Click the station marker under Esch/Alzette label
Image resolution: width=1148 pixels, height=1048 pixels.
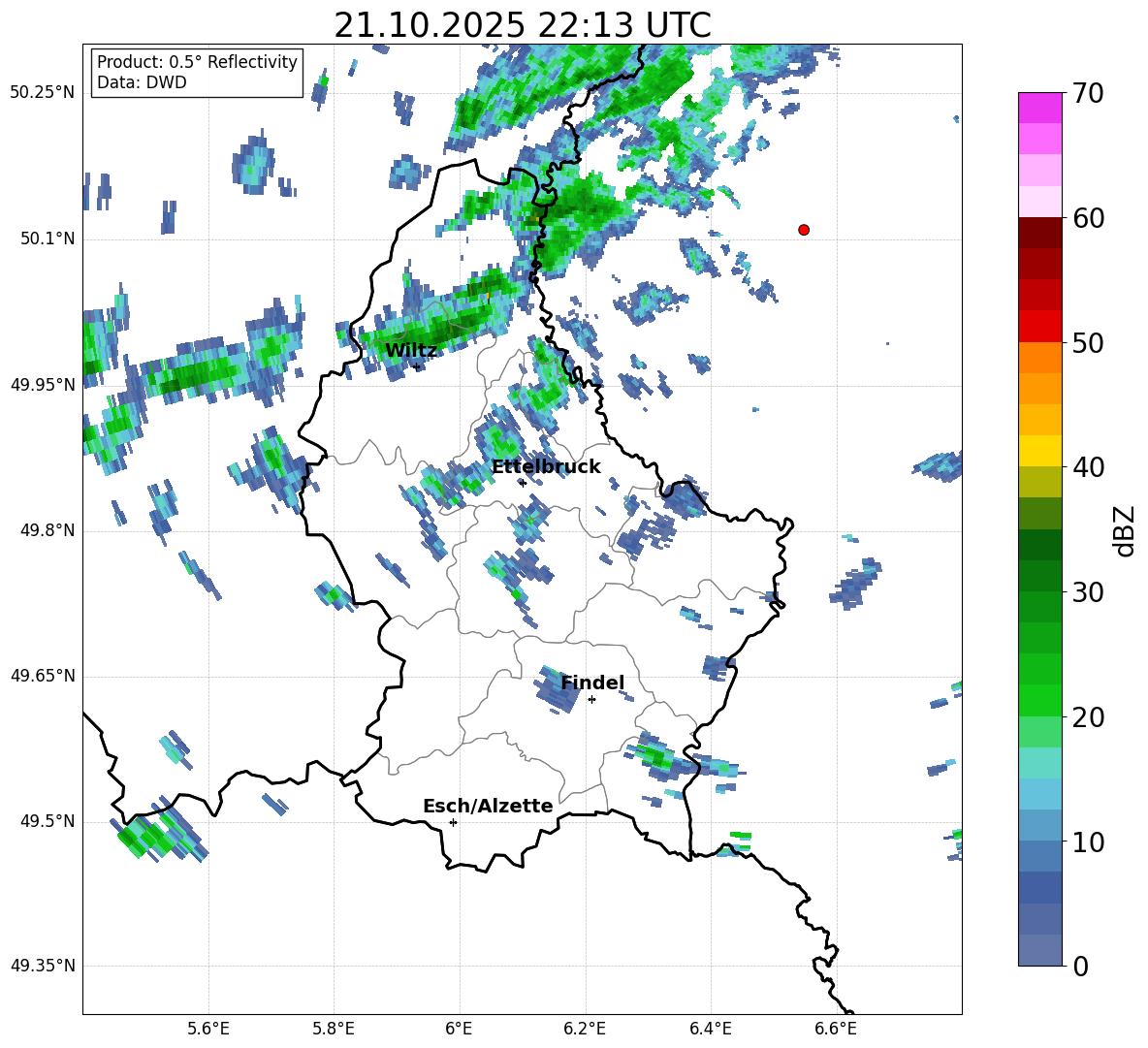tap(453, 822)
